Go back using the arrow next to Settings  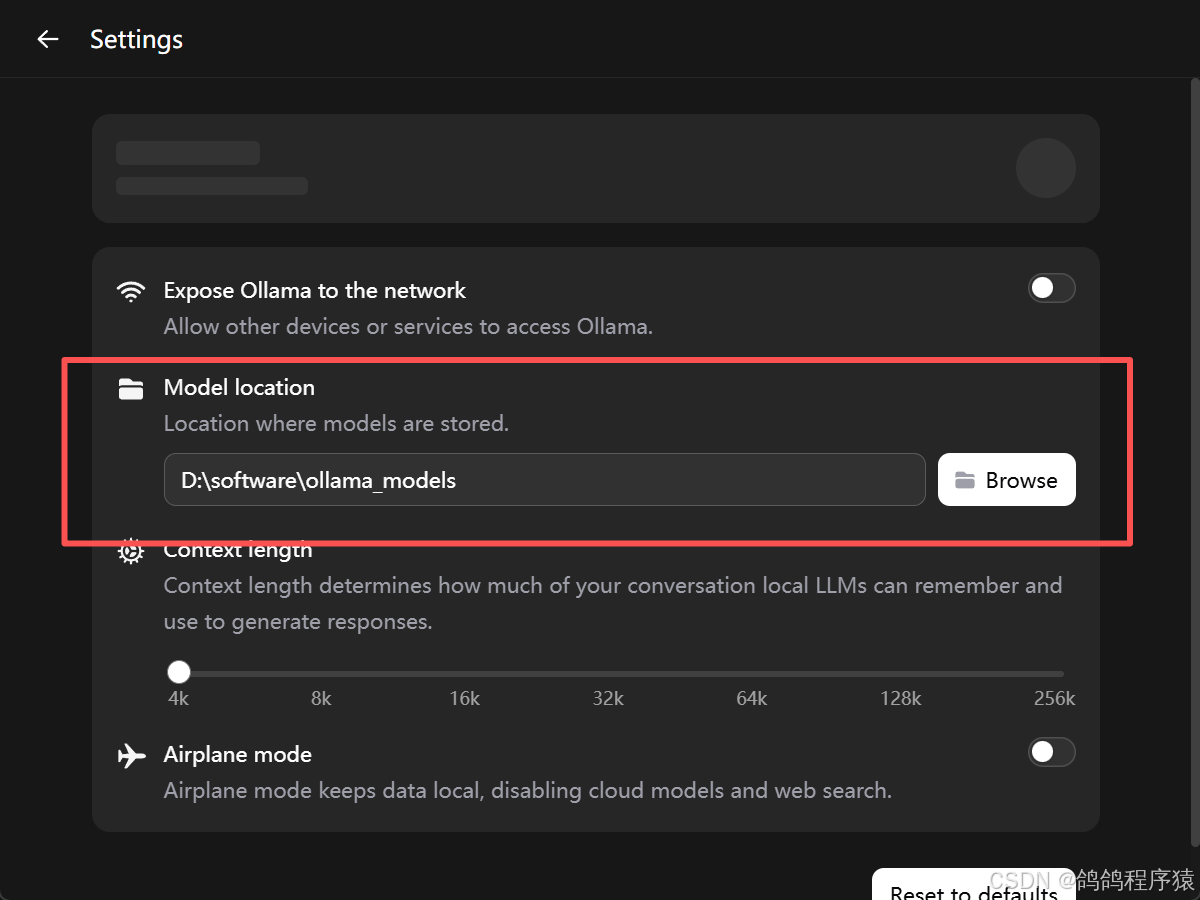tap(47, 39)
